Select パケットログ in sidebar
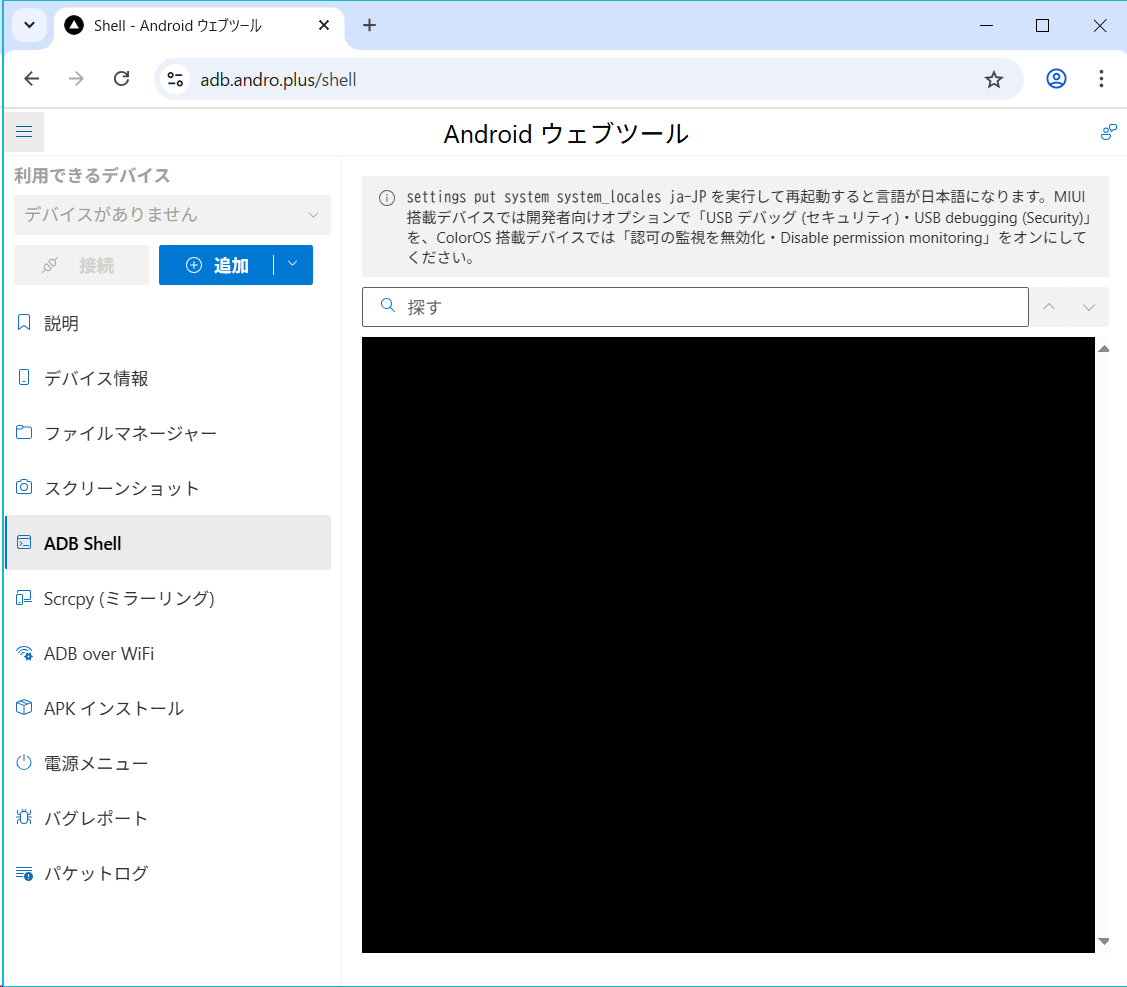This screenshot has width=1127, height=987. (96, 873)
